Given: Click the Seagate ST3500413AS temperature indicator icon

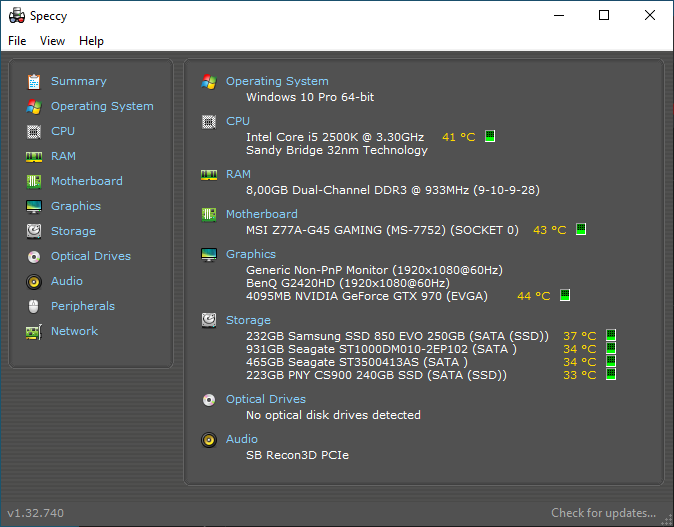Looking at the screenshot, I should click(611, 361).
